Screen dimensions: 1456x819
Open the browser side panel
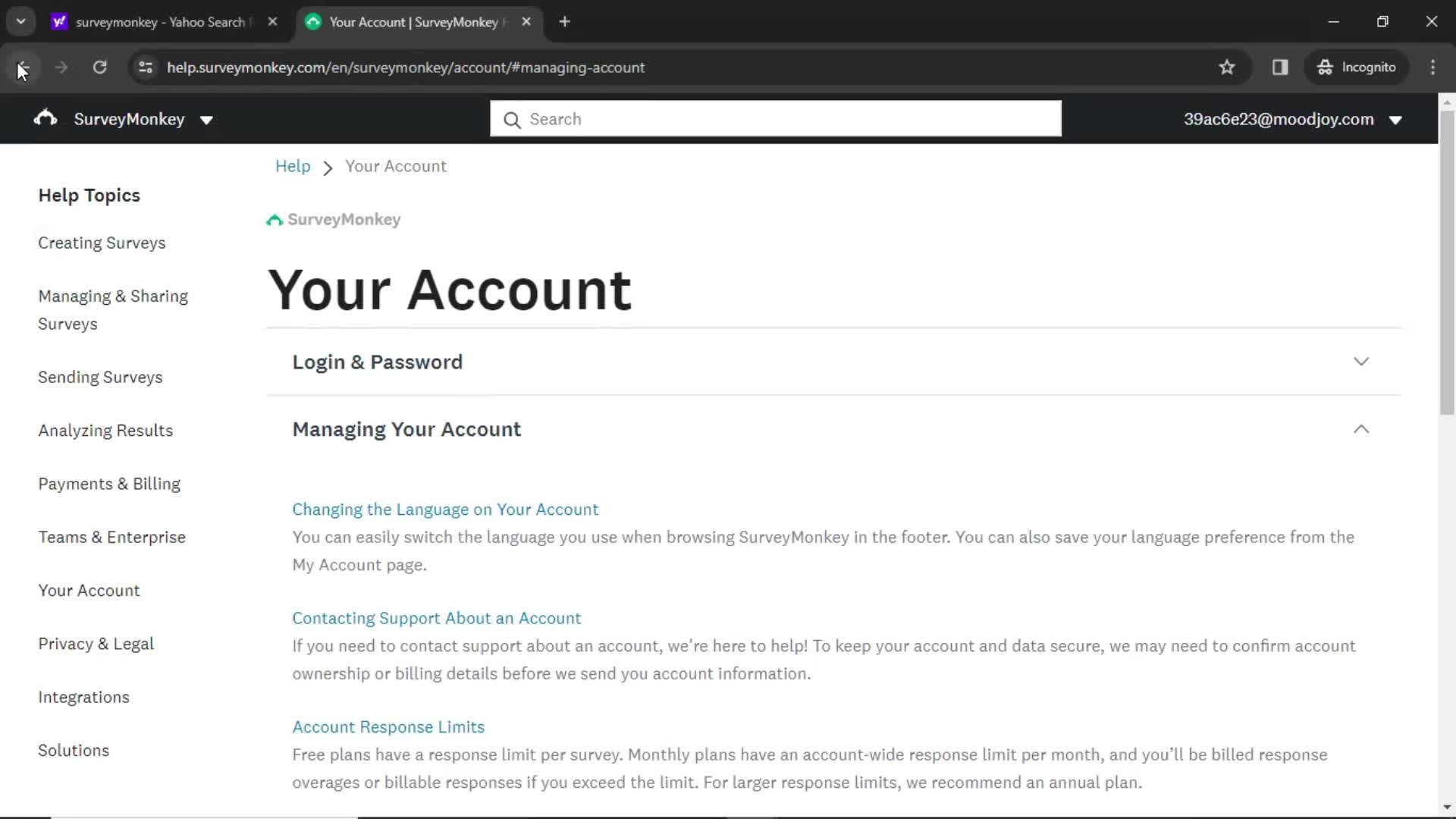pos(1280,67)
